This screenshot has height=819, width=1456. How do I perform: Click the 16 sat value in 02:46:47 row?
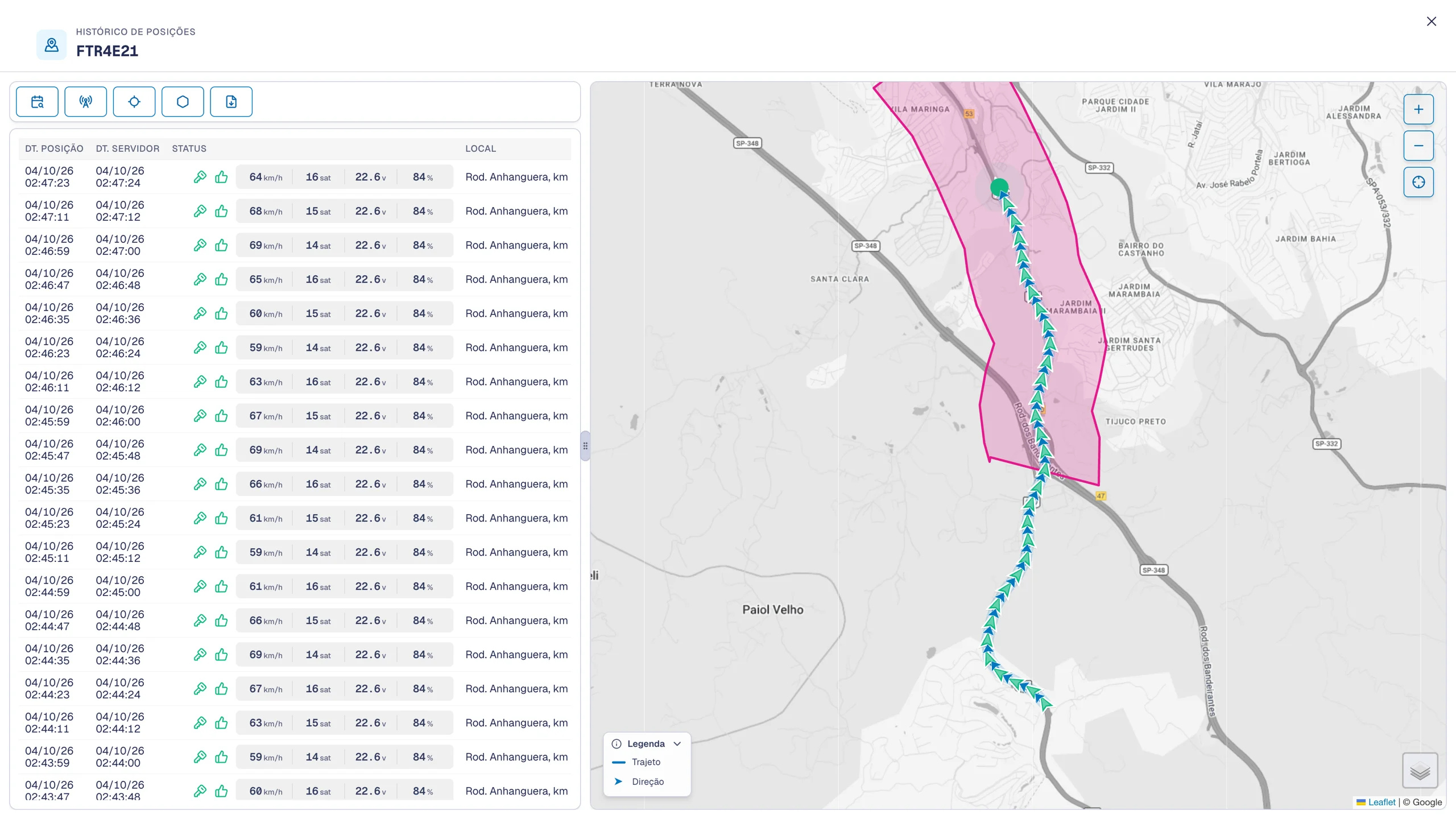(318, 279)
